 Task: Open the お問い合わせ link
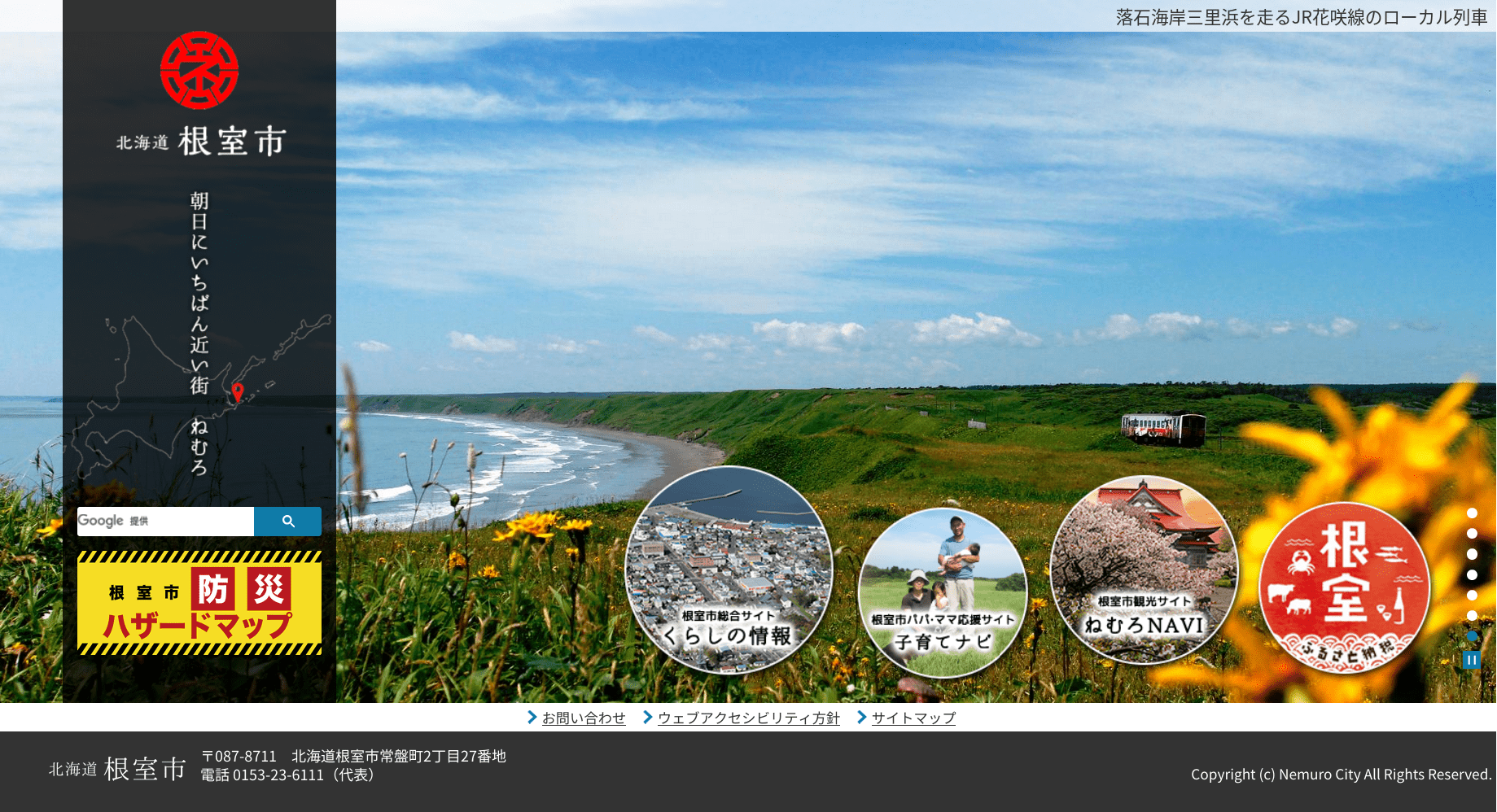point(584,718)
